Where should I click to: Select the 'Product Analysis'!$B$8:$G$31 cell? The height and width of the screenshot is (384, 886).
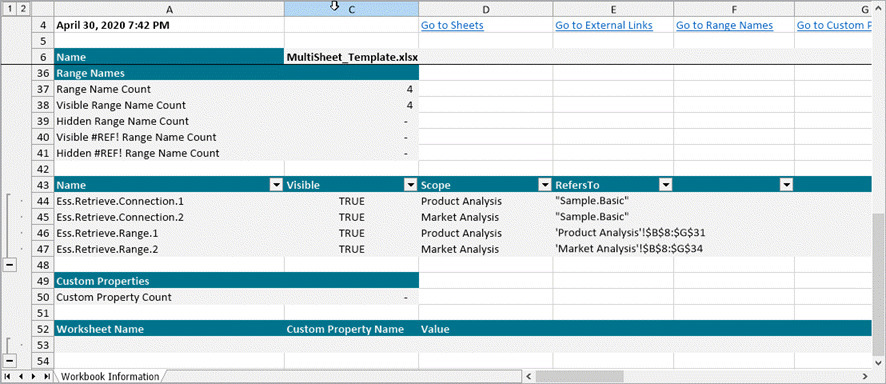[613, 233]
